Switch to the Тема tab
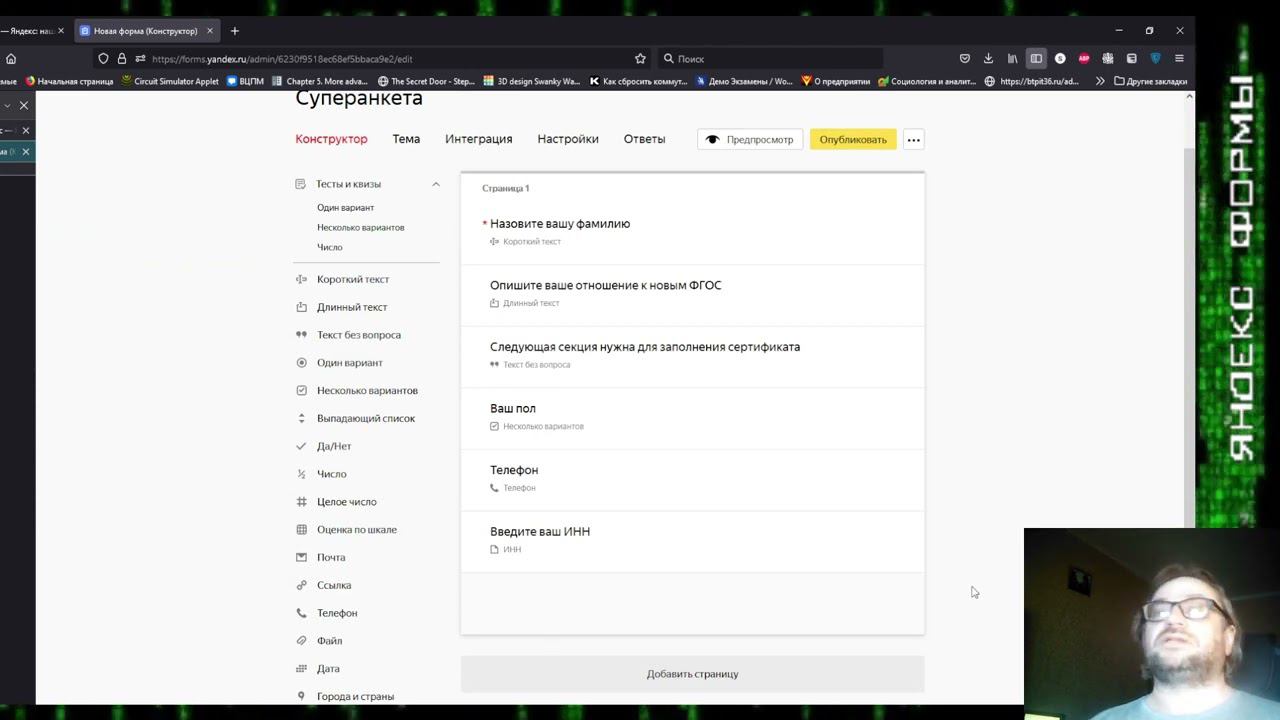The width and height of the screenshot is (1280, 720). 406,139
